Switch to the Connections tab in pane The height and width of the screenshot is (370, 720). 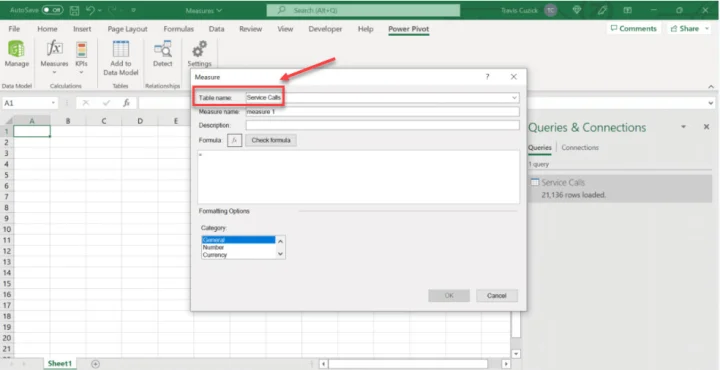(x=580, y=147)
